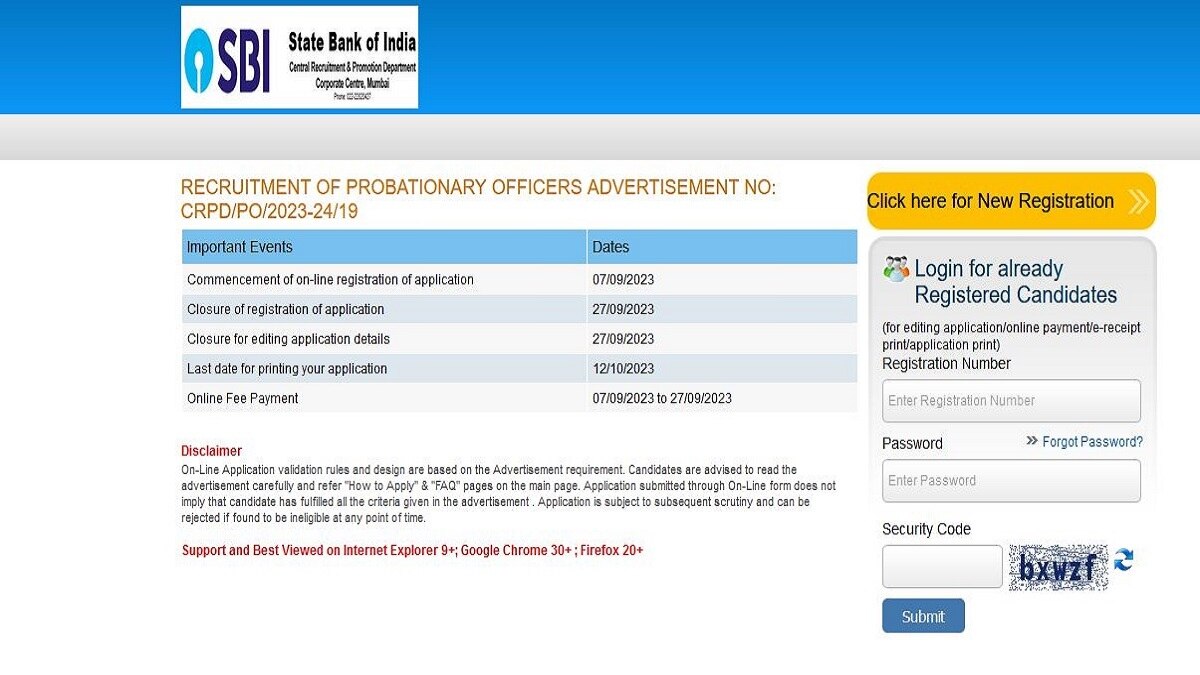The image size is (1200, 675).
Task: Click the red Disclaimer heading
Action: (211, 451)
